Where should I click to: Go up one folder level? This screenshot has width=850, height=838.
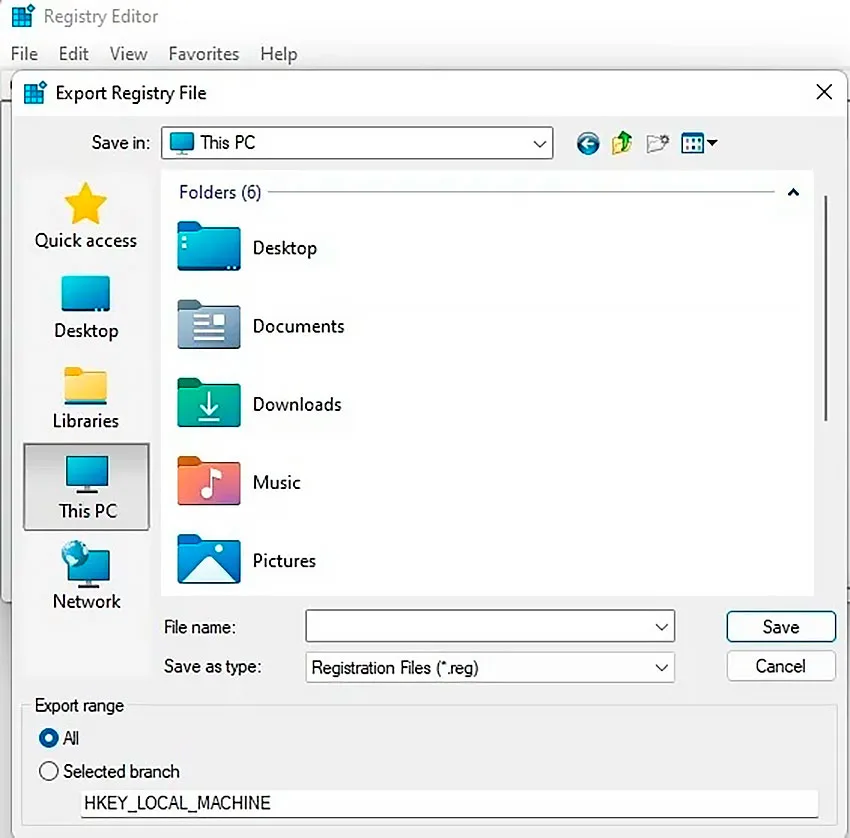tap(622, 143)
